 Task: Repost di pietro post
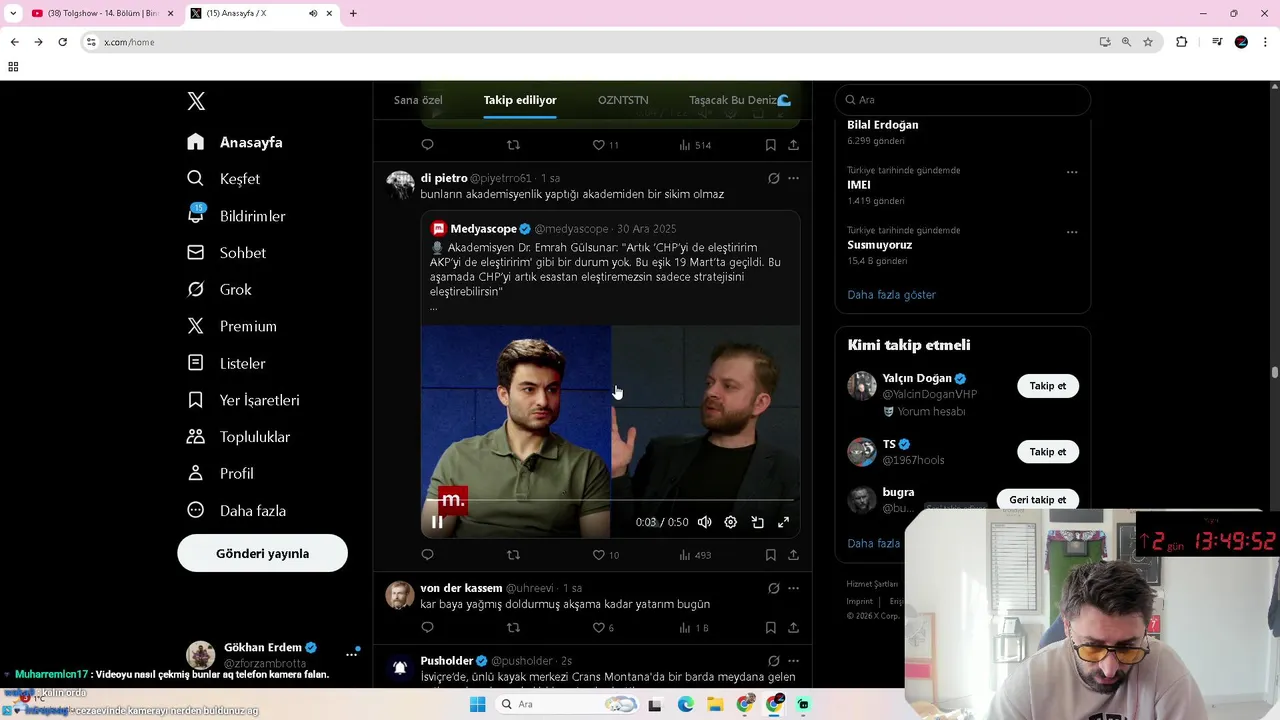point(513,555)
